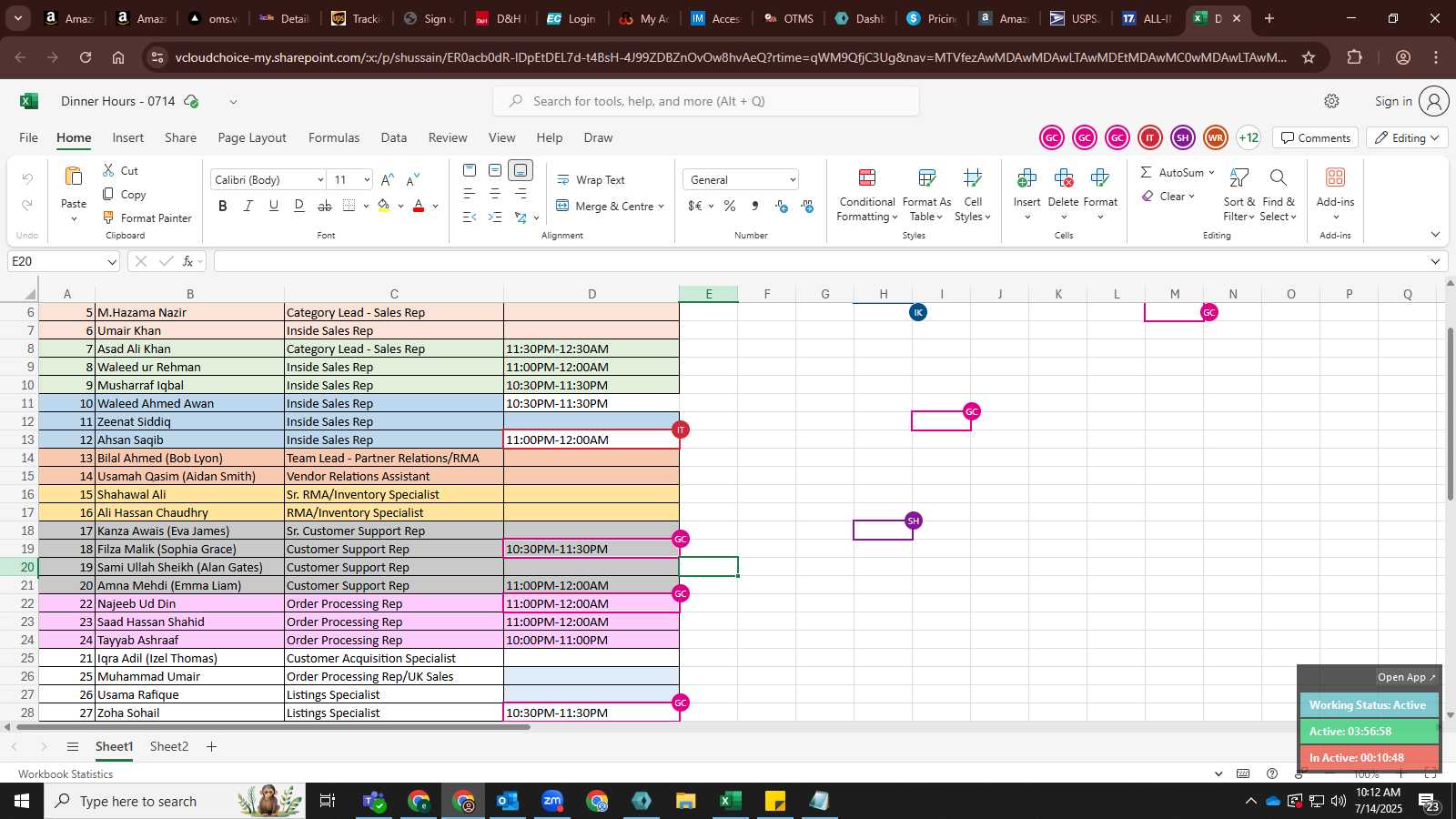
Task: Increase indent
Action: click(495, 217)
